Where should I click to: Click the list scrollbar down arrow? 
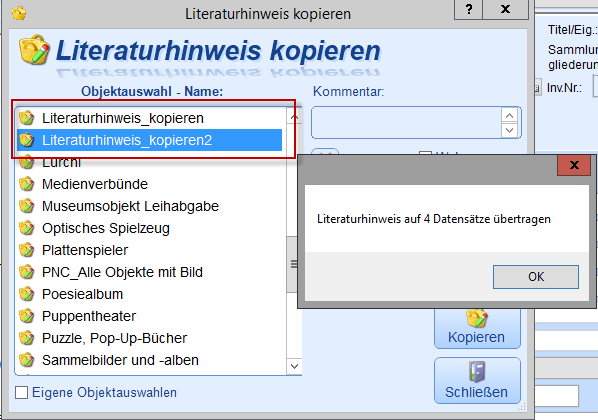(294, 366)
